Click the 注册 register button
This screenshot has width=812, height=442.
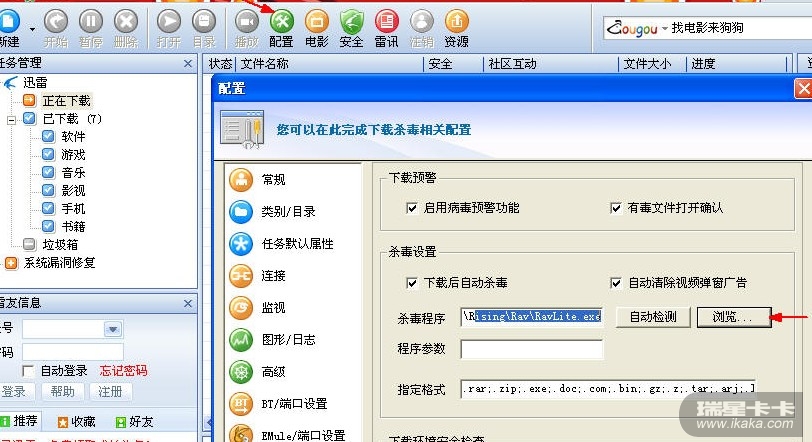(x=111, y=392)
